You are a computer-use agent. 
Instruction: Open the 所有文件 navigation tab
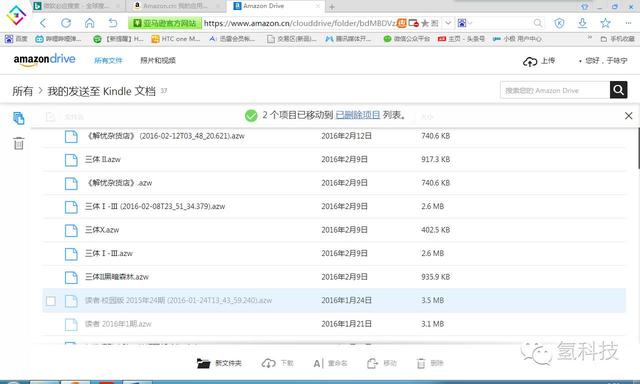[x=108, y=60]
